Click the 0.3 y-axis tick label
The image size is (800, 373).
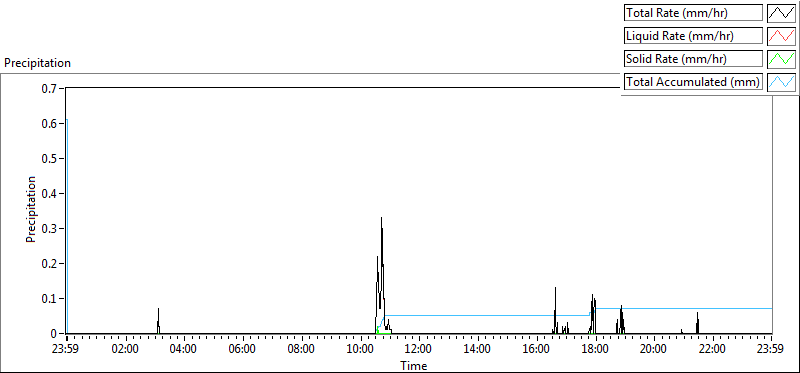(x=50, y=229)
